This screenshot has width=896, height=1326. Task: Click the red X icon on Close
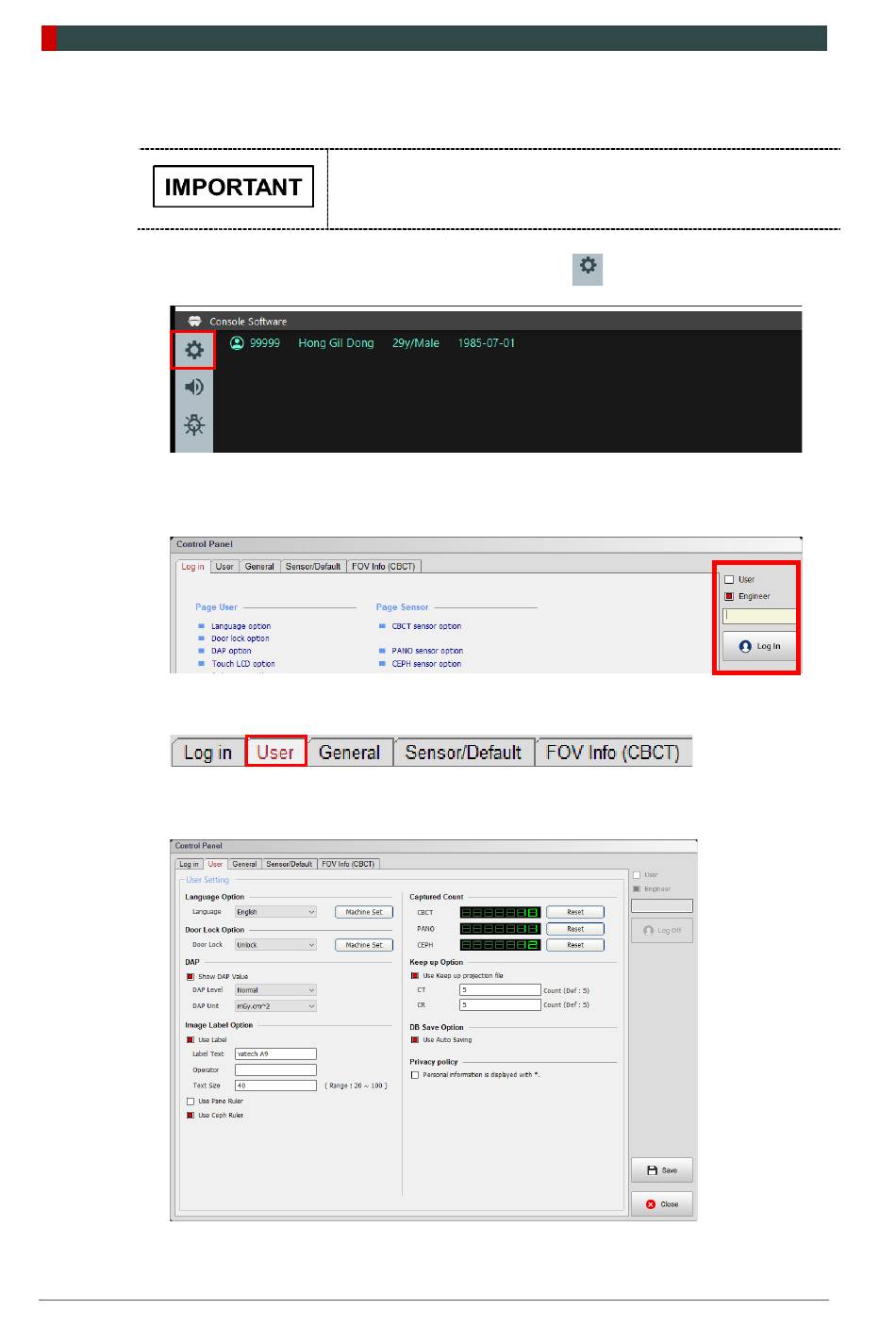point(651,1204)
